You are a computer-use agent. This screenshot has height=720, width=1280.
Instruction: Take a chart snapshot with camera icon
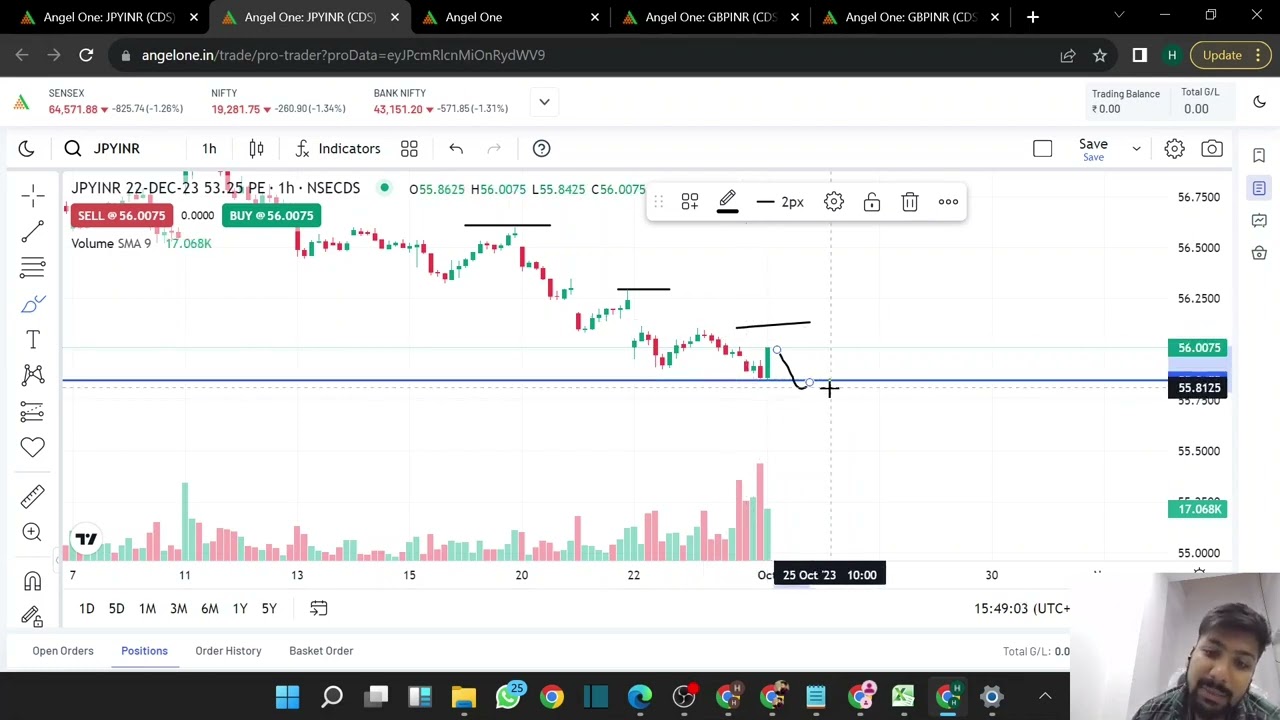[1212, 148]
